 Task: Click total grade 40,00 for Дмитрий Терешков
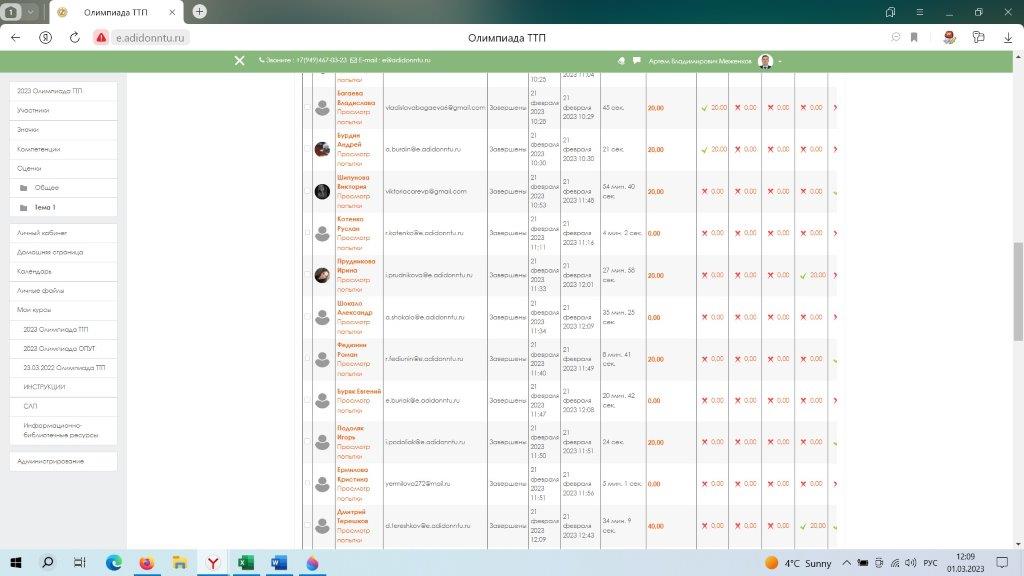[x=656, y=526]
